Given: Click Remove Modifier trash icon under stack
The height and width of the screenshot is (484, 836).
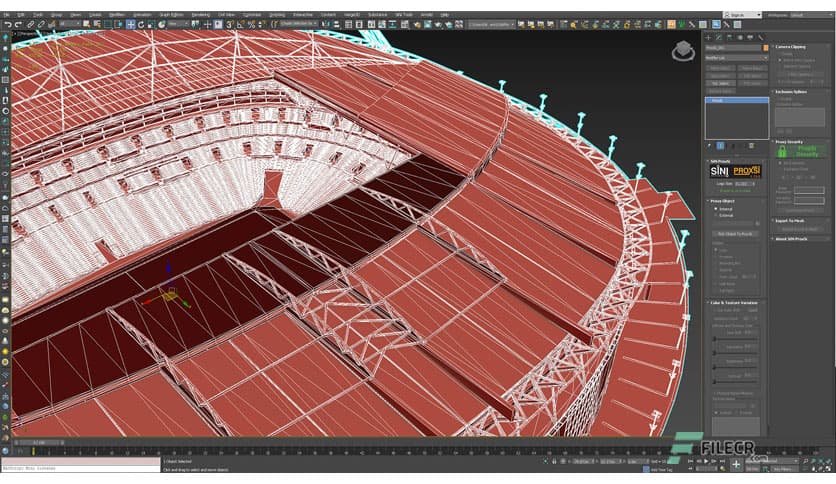Looking at the screenshot, I should (751, 146).
